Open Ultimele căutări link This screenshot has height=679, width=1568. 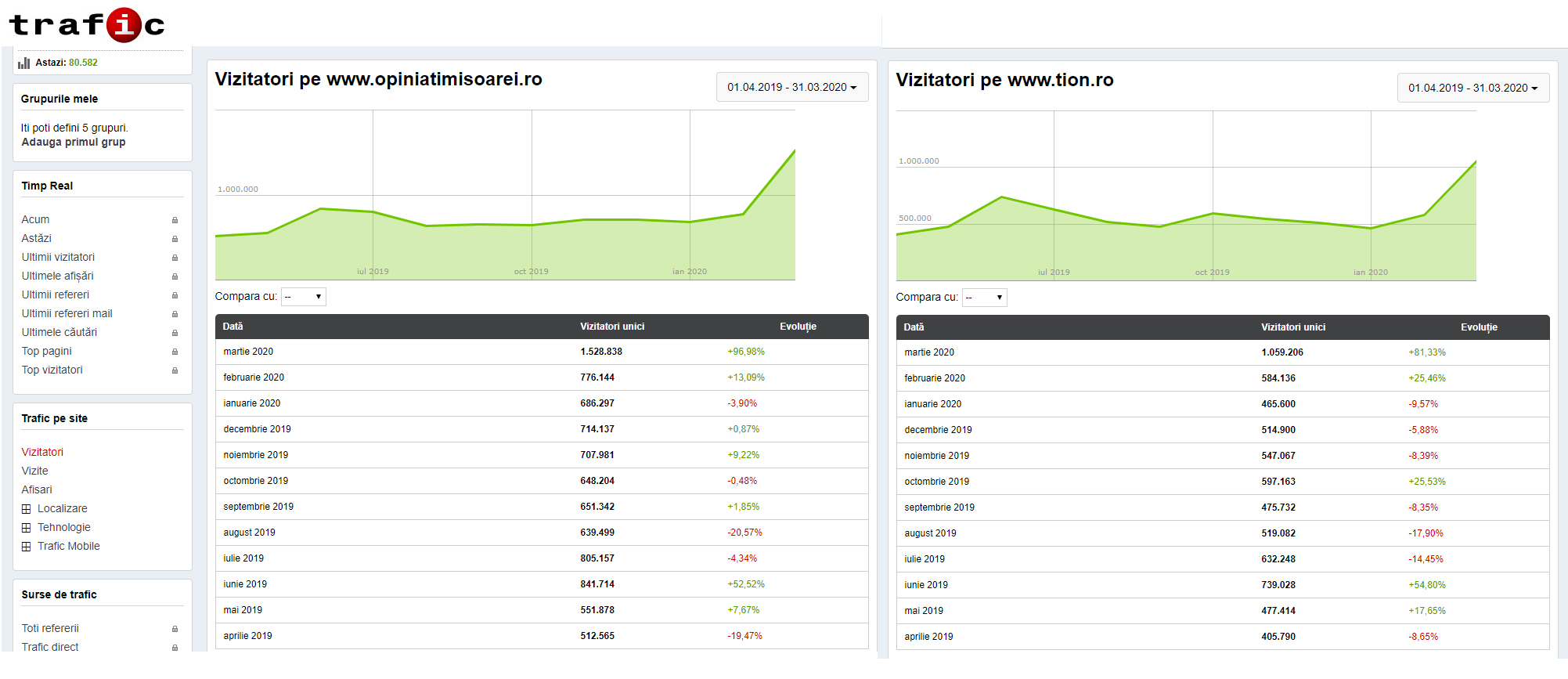tap(59, 332)
